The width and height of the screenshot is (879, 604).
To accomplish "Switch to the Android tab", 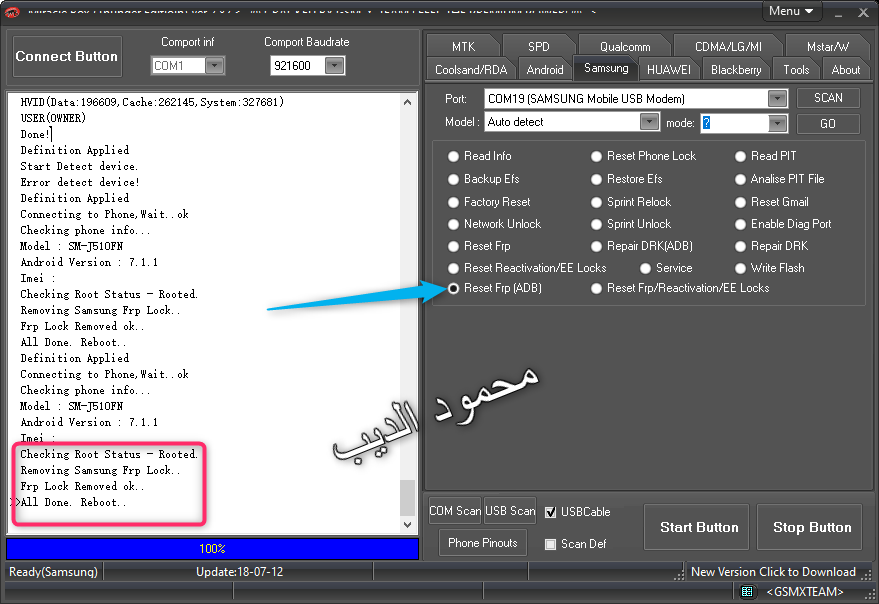I will [544, 70].
